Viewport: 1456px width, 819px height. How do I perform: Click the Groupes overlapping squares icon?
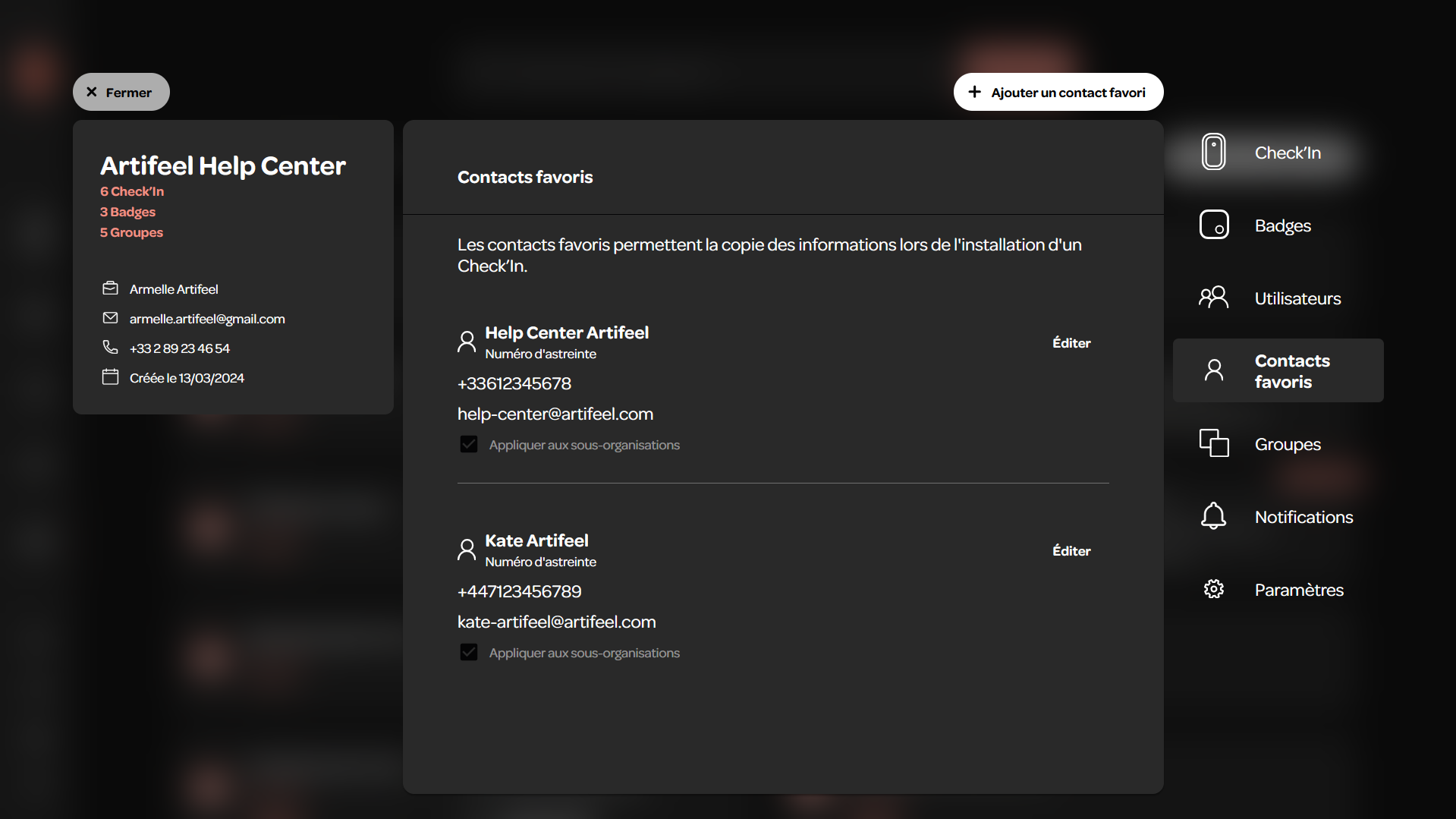click(x=1214, y=443)
